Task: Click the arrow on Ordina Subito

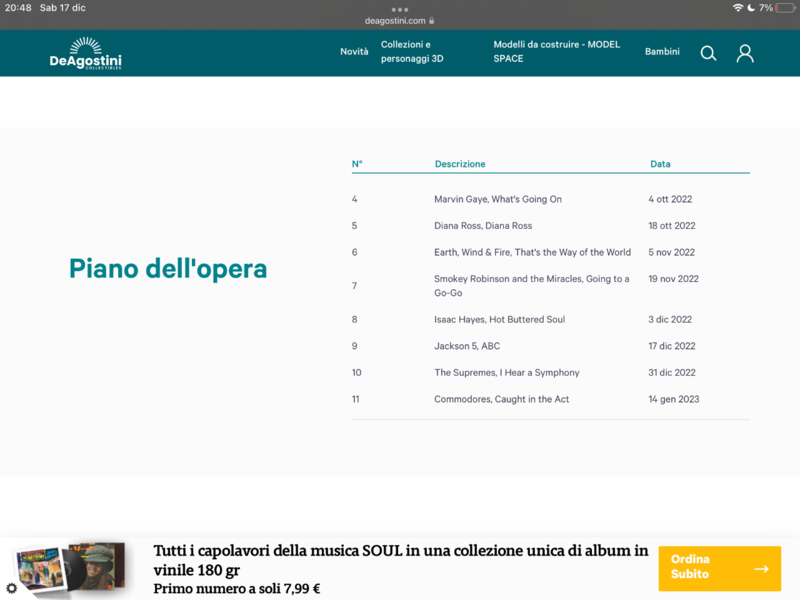Action: click(x=761, y=569)
